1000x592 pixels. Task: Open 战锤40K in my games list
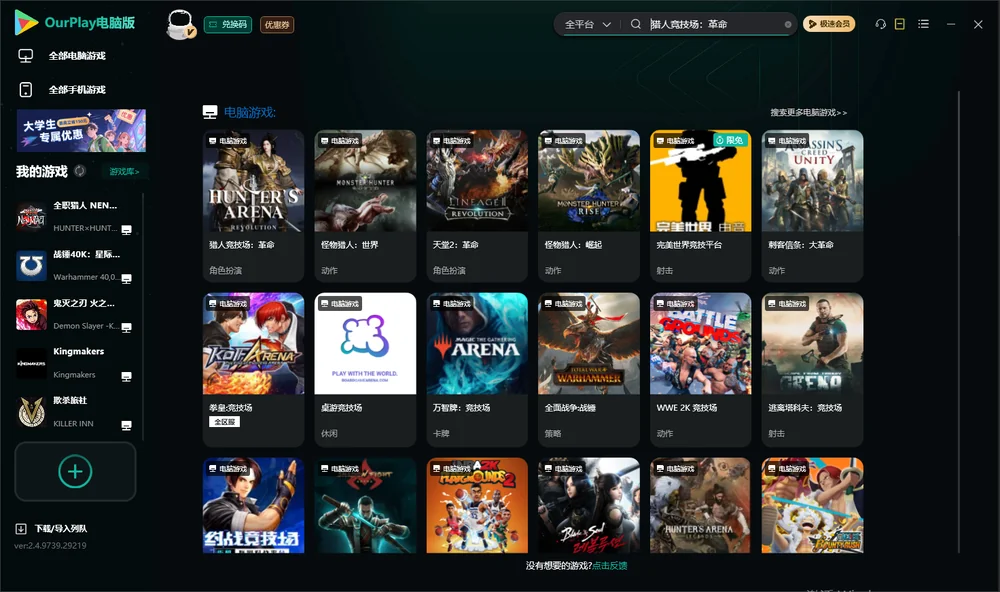74,266
